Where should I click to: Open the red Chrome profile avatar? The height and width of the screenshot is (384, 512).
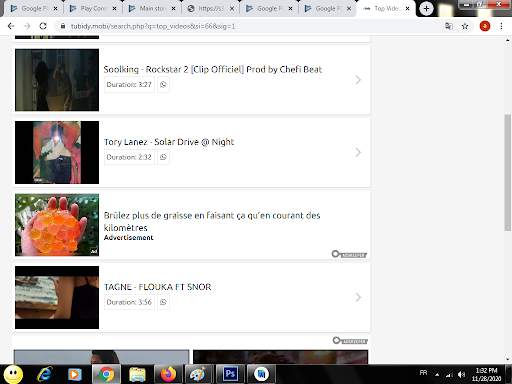[x=485, y=26]
